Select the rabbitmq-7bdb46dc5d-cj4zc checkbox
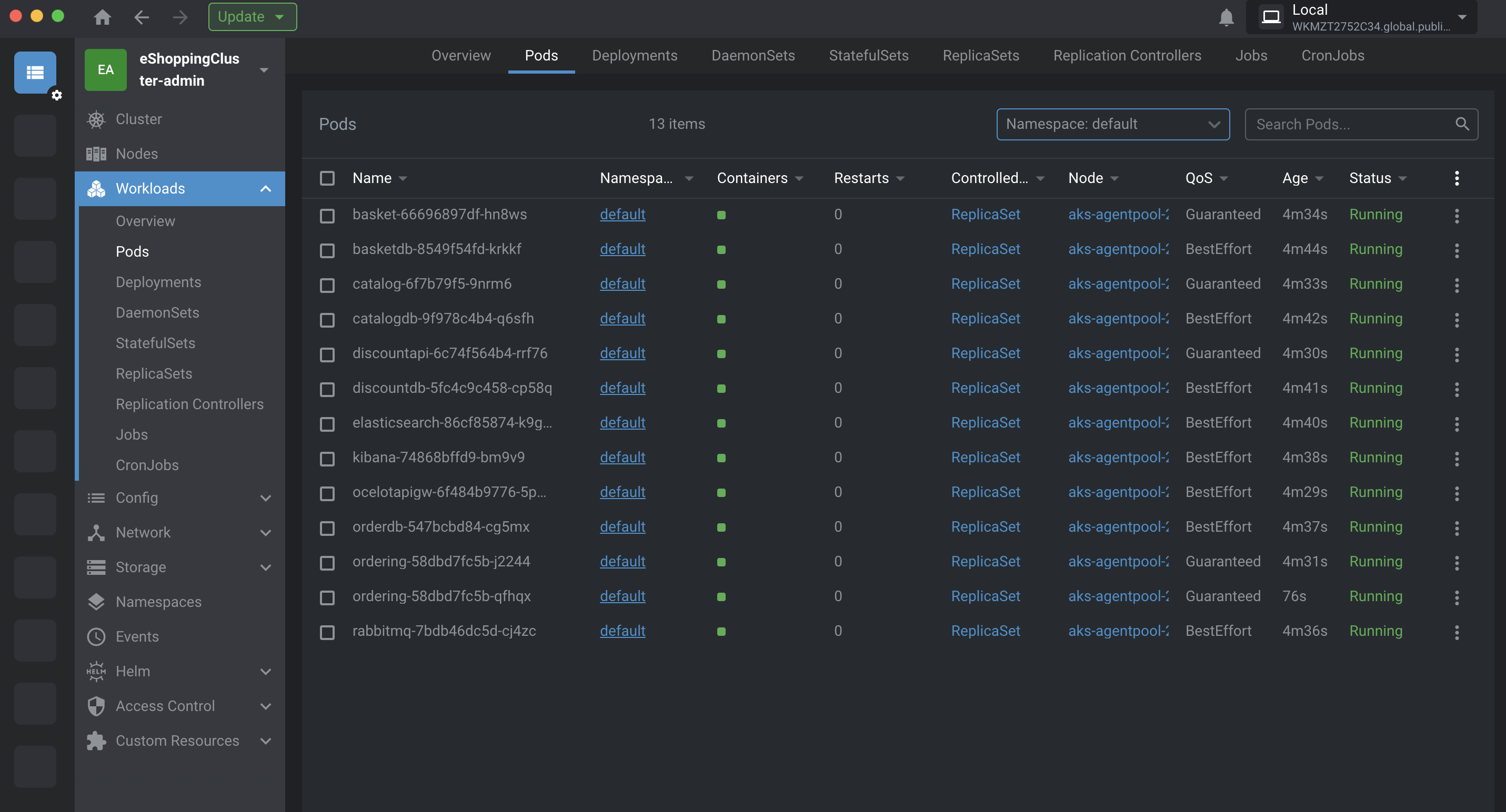The width and height of the screenshot is (1506, 812). [327, 632]
